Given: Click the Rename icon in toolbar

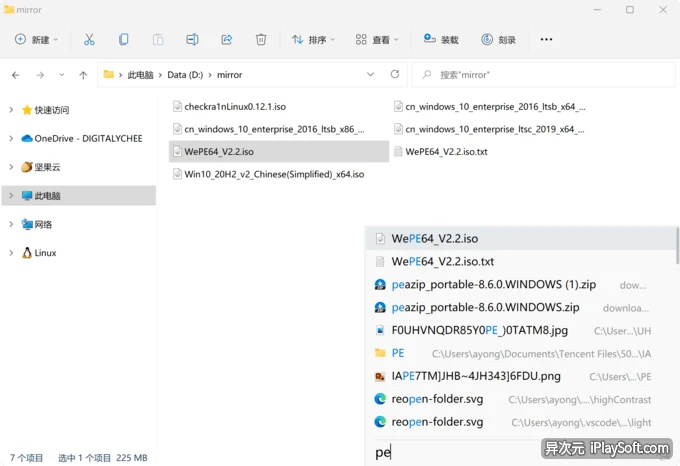Looking at the screenshot, I should point(192,39).
